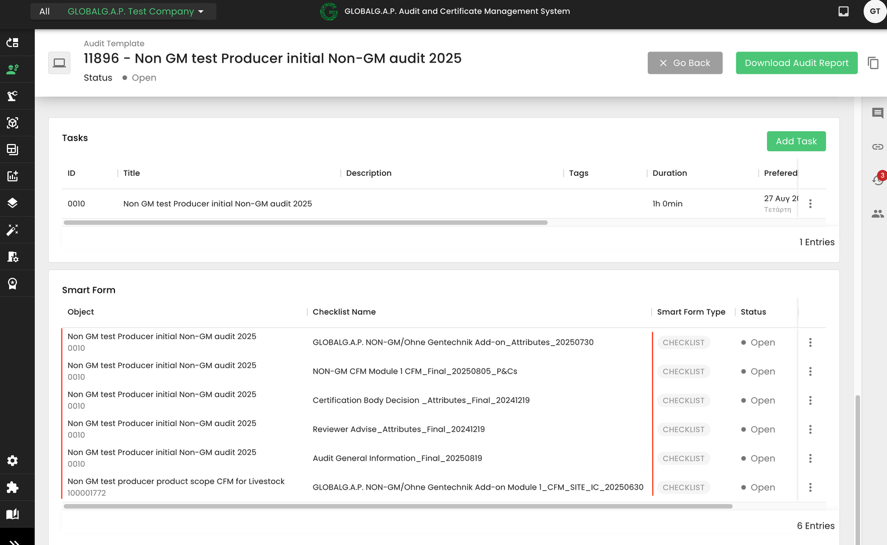Open the GT user avatar menu

[874, 12]
